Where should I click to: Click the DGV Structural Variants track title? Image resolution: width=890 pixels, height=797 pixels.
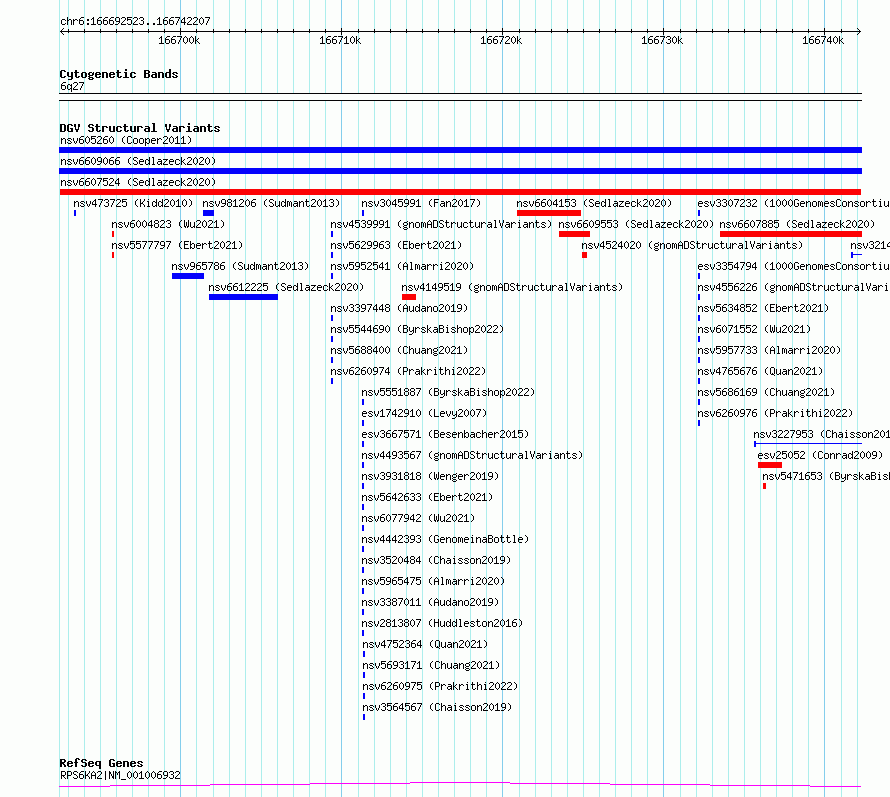(140, 128)
